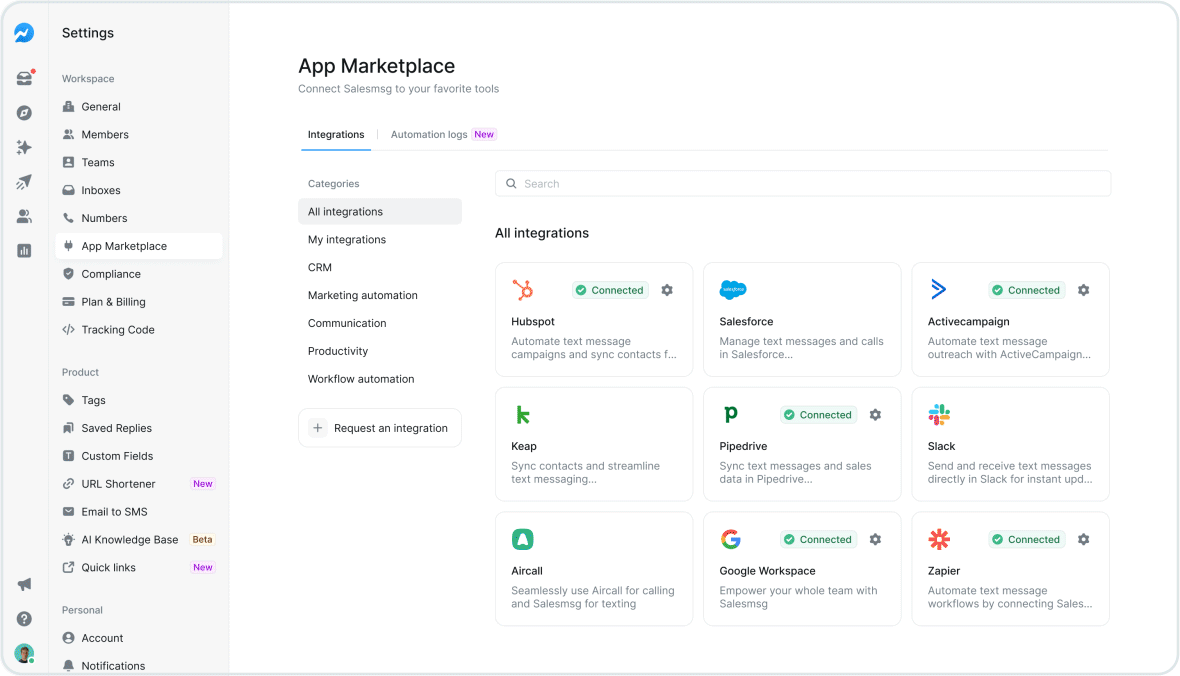This screenshot has width=1180, height=676.
Task: Open App Marketplace in the sidebar
Action: (138, 246)
